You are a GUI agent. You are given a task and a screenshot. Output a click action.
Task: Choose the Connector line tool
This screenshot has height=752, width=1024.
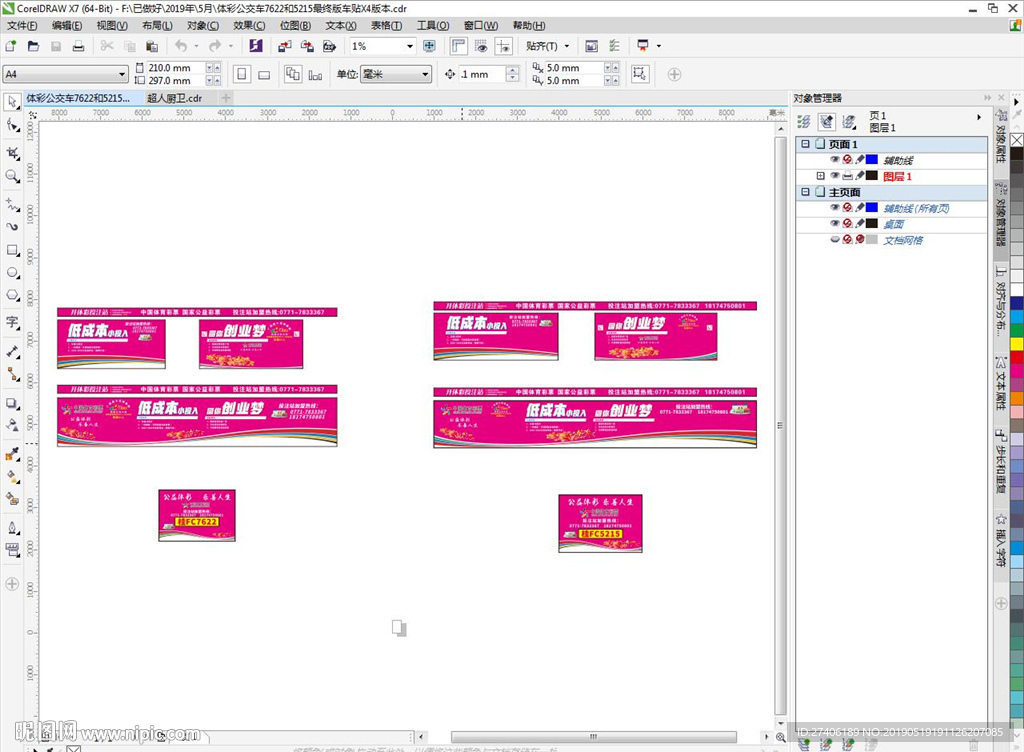pyautogui.click(x=12, y=374)
